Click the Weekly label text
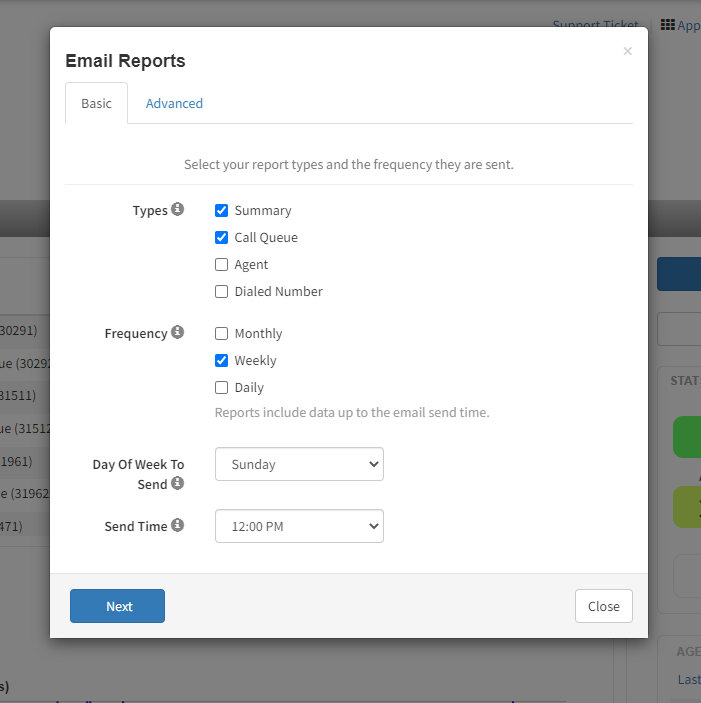Screen dimensions: 701x703 coord(255,360)
